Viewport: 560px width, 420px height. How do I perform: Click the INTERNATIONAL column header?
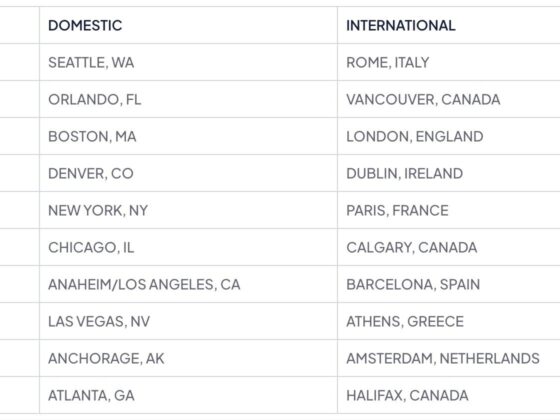tap(401, 25)
